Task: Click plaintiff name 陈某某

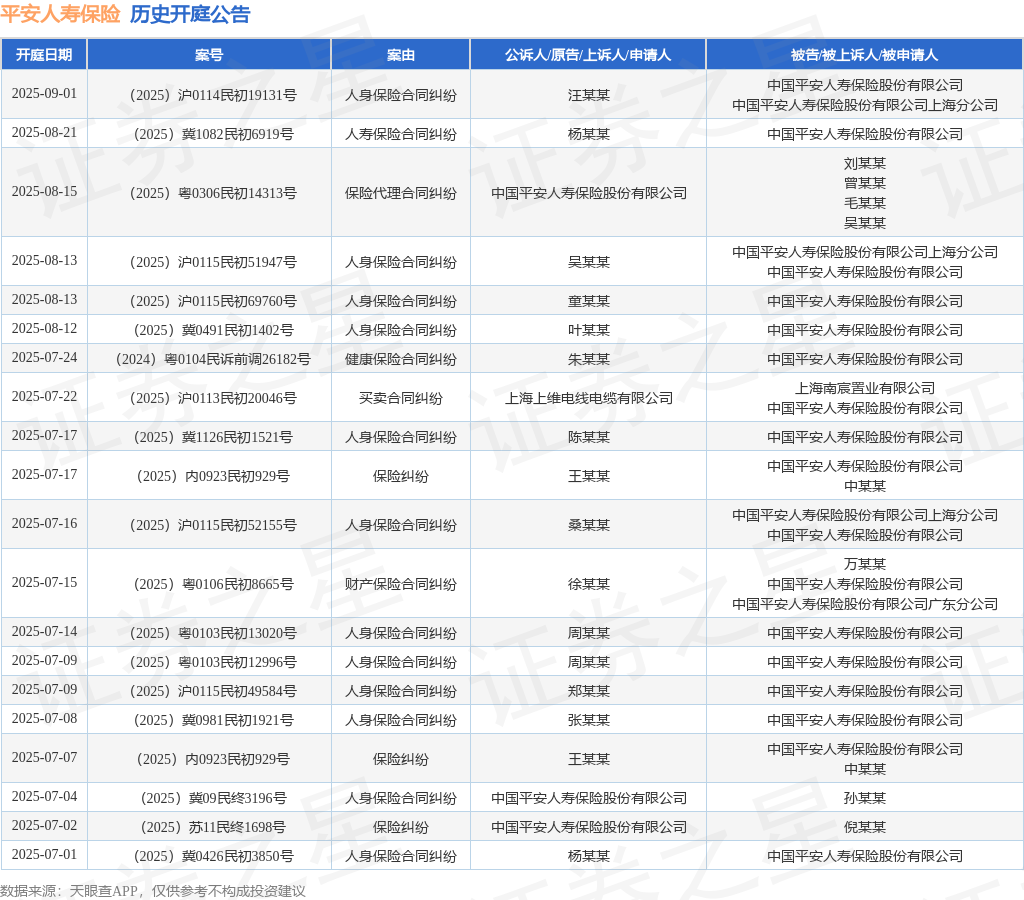Action: coord(588,437)
